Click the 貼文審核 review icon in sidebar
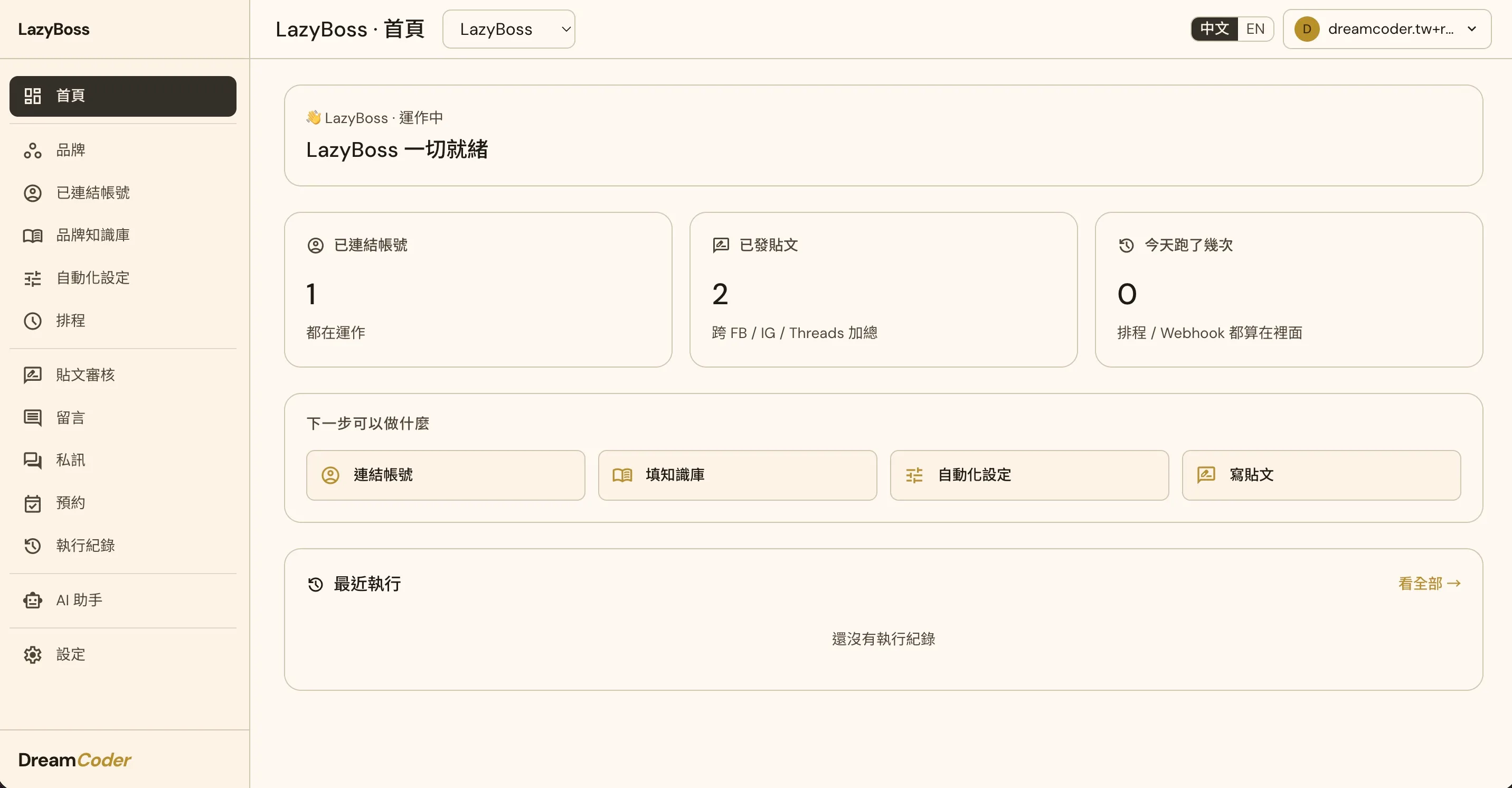 [32, 375]
